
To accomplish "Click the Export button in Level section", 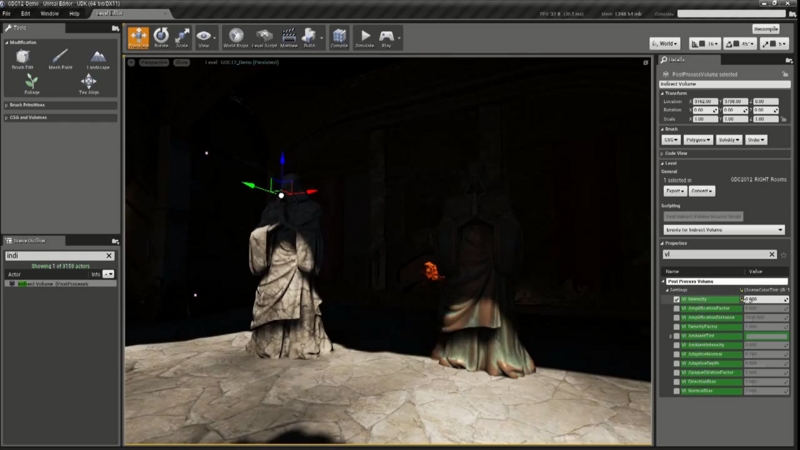I will [x=674, y=191].
